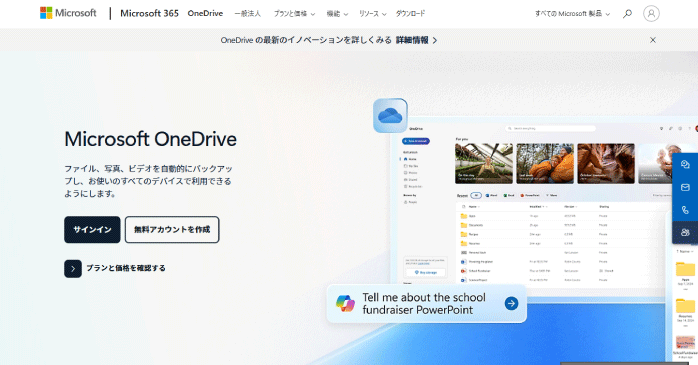The image size is (698, 365).
Task: Expand すべての Microsoft 製品 dropdown
Action: [572, 14]
